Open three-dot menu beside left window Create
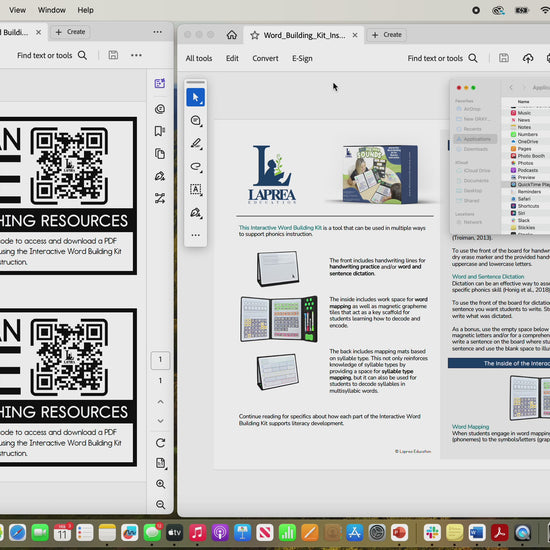The height and width of the screenshot is (550, 550). coord(157,32)
